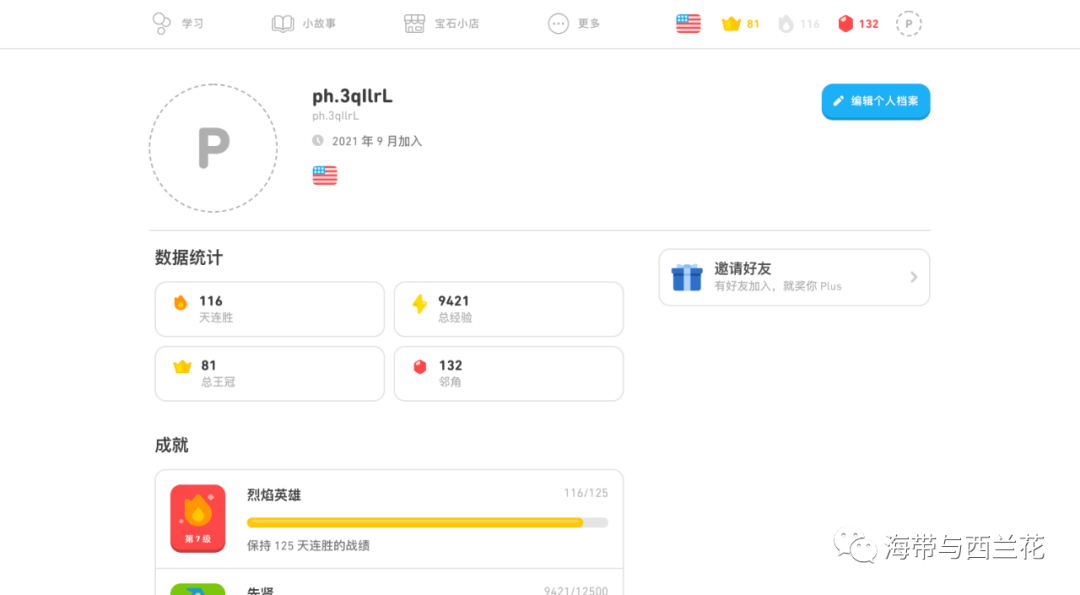Click the US flag under the join date

pyautogui.click(x=325, y=176)
